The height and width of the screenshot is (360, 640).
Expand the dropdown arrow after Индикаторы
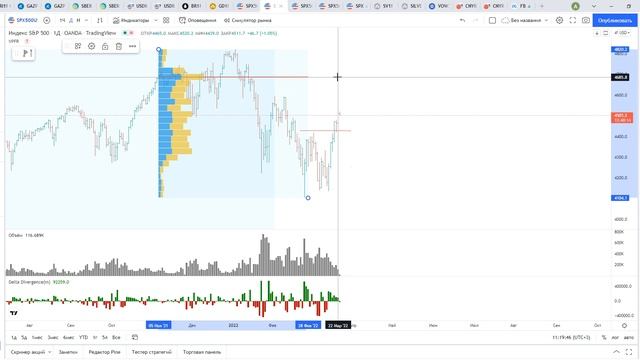(156, 20)
